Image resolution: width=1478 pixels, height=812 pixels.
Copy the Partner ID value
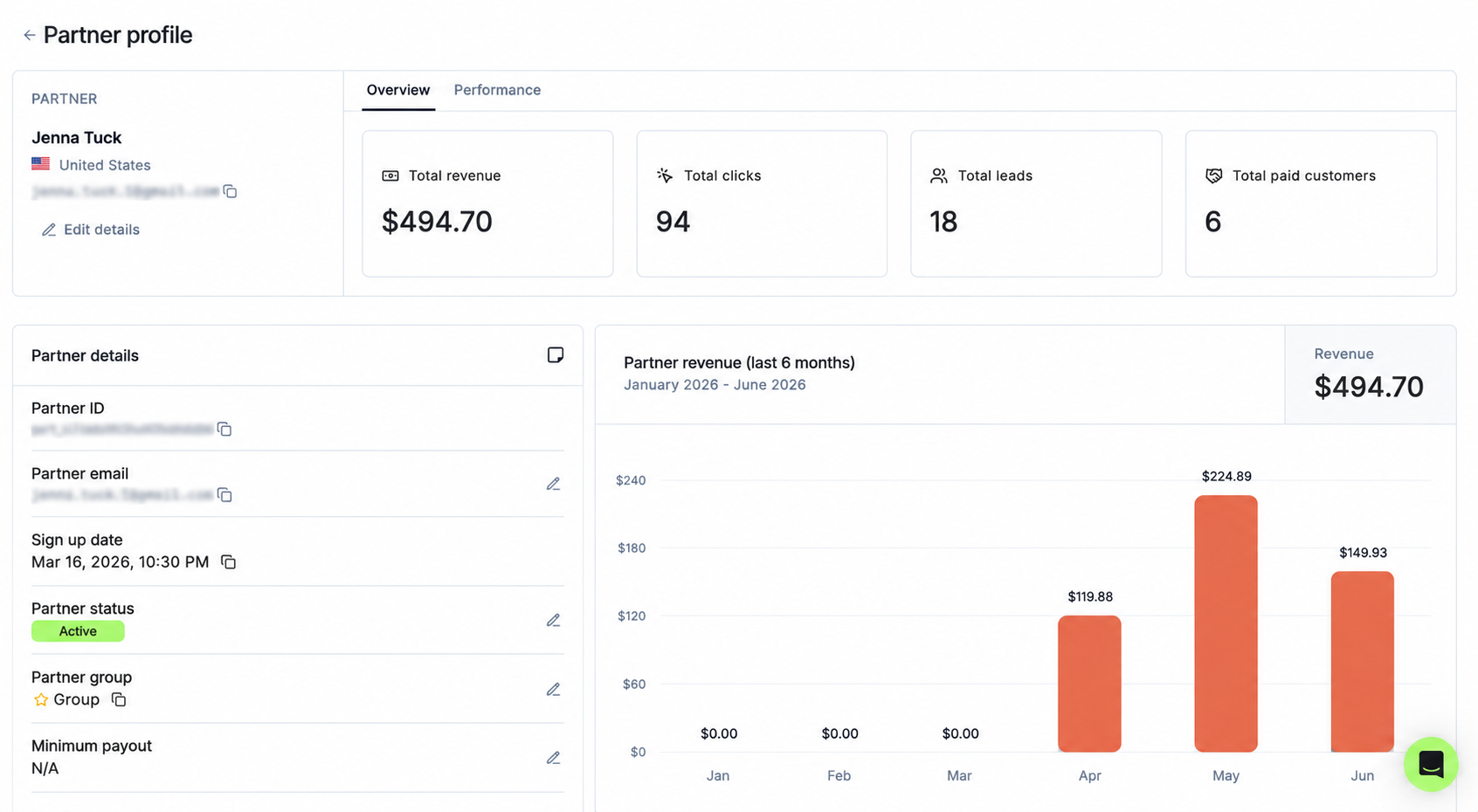(x=224, y=429)
